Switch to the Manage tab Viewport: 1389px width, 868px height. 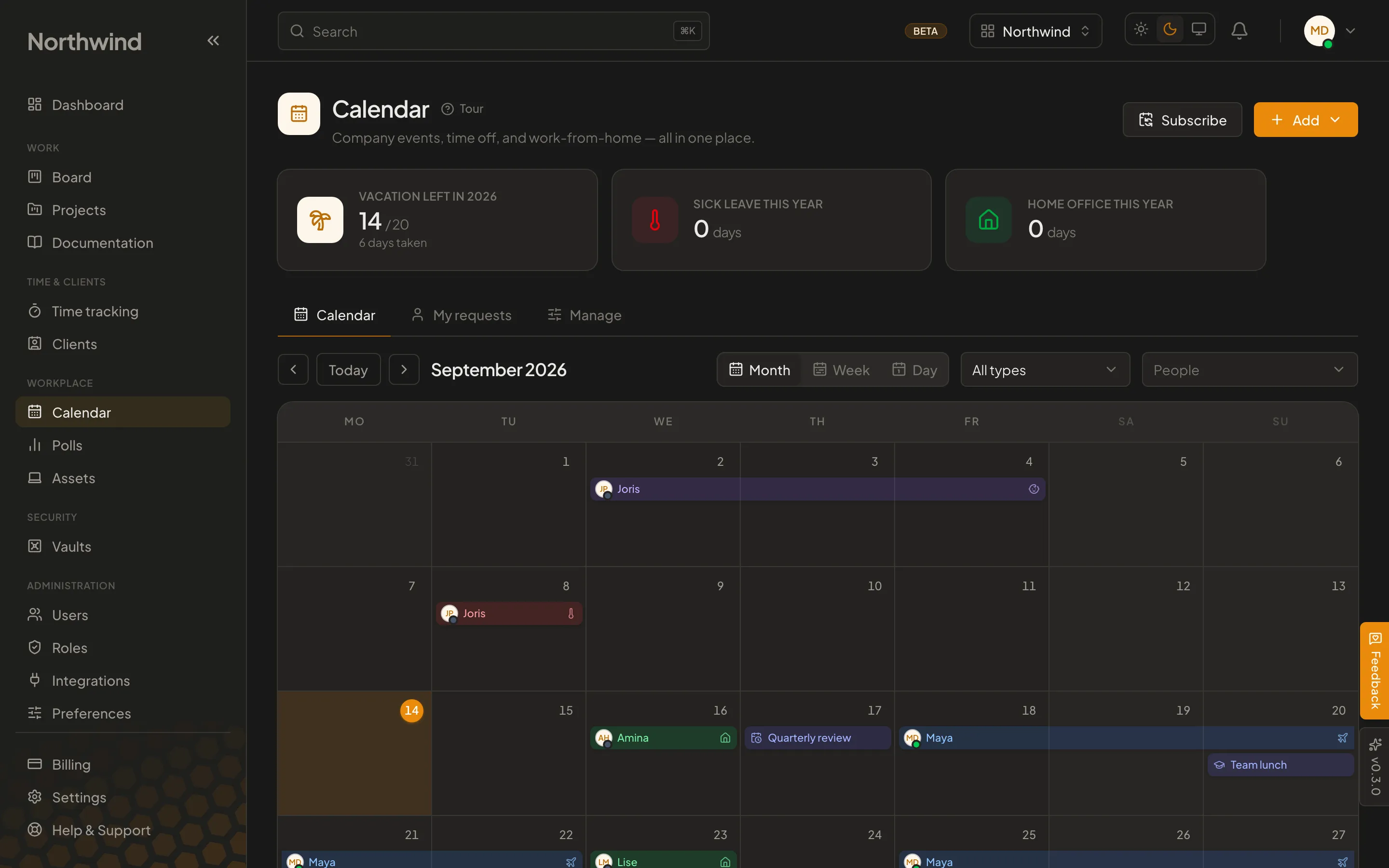(x=585, y=315)
